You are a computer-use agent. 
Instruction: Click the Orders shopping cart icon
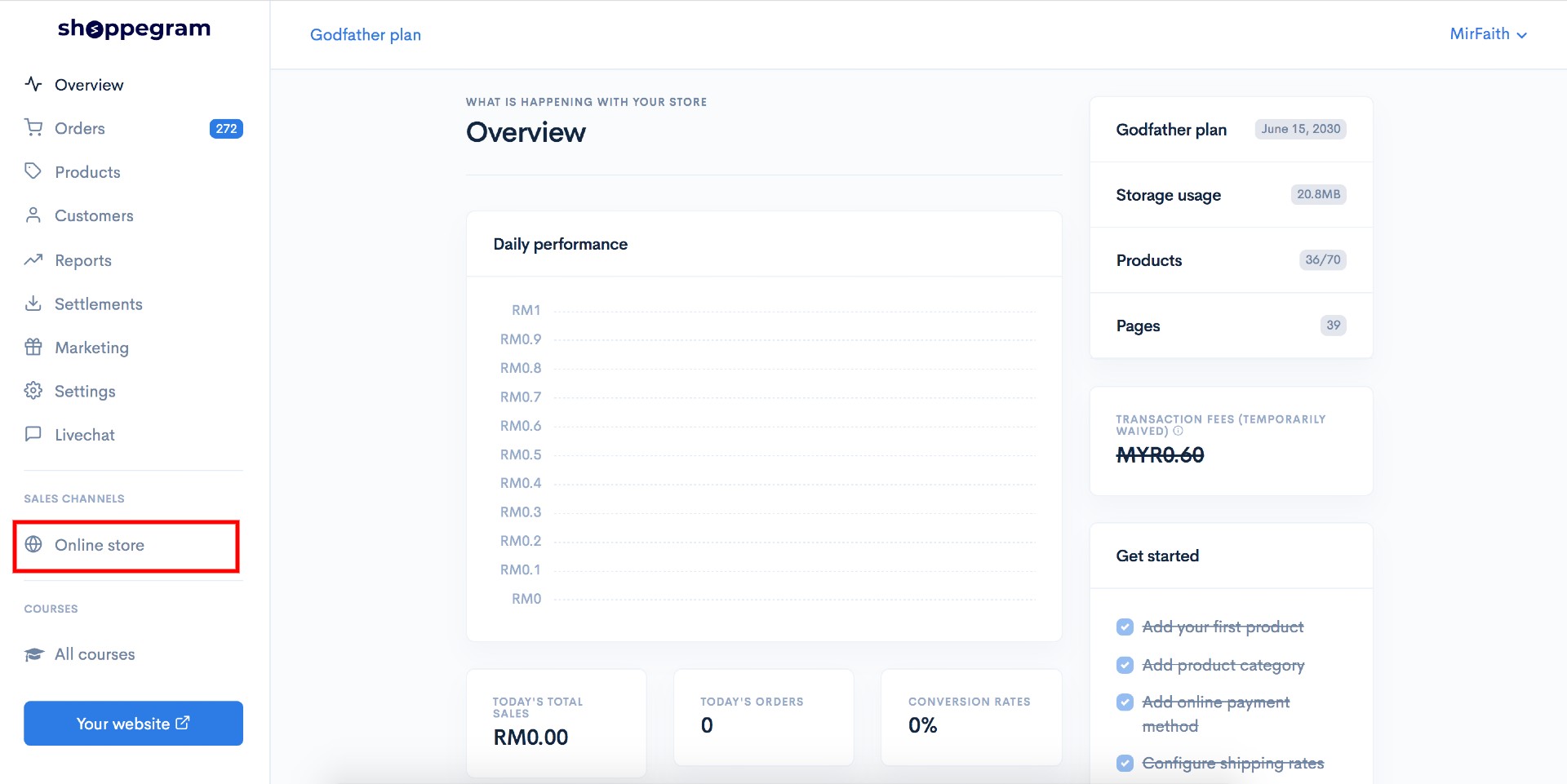[33, 128]
